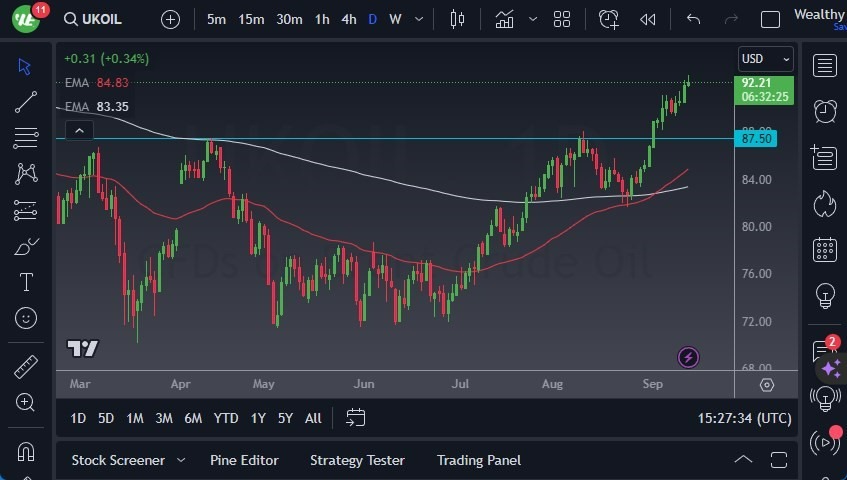Open the alerts alarm clock panel
The height and width of the screenshot is (480, 847).
(x=825, y=111)
